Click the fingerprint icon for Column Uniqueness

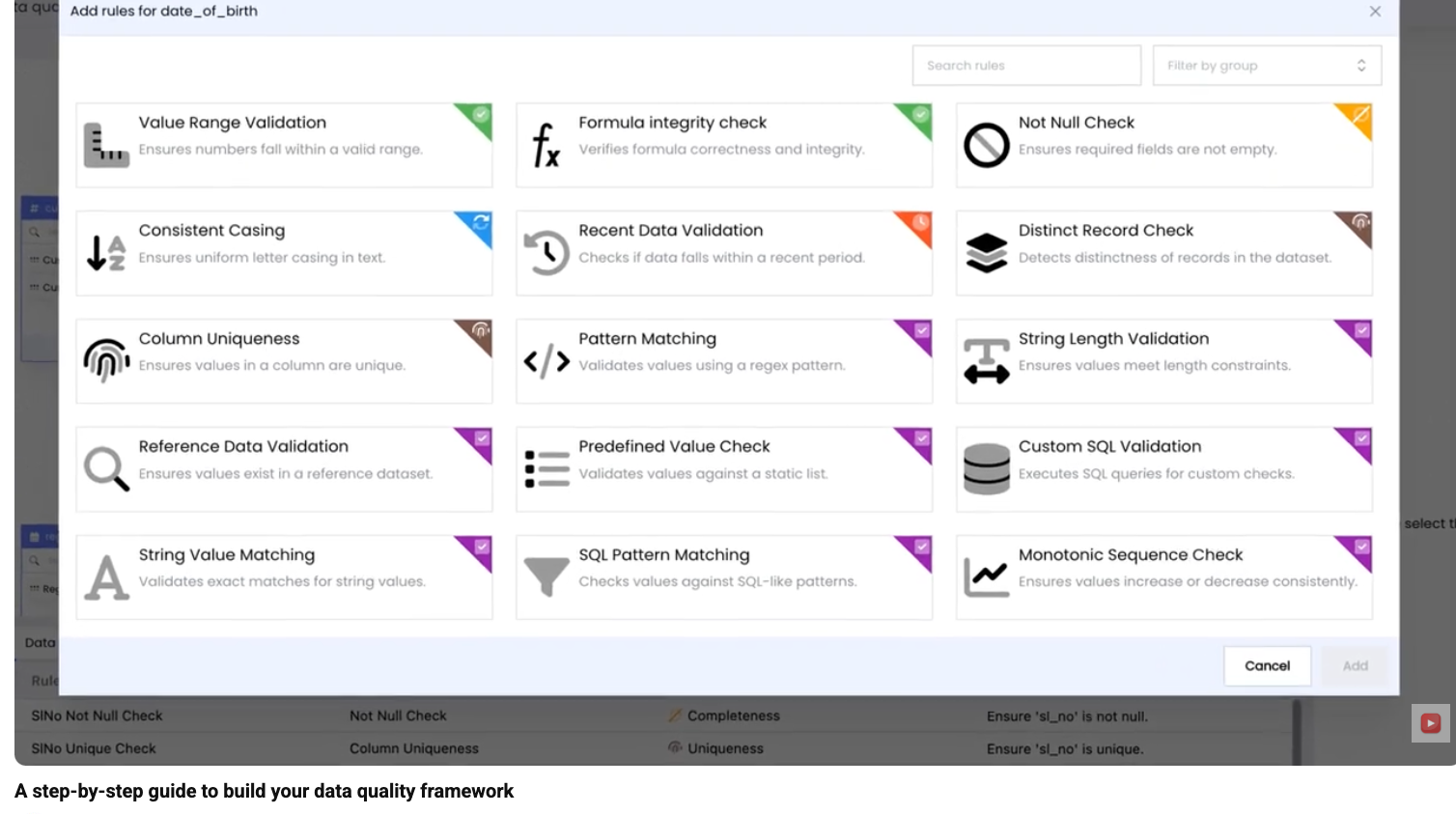[106, 361]
